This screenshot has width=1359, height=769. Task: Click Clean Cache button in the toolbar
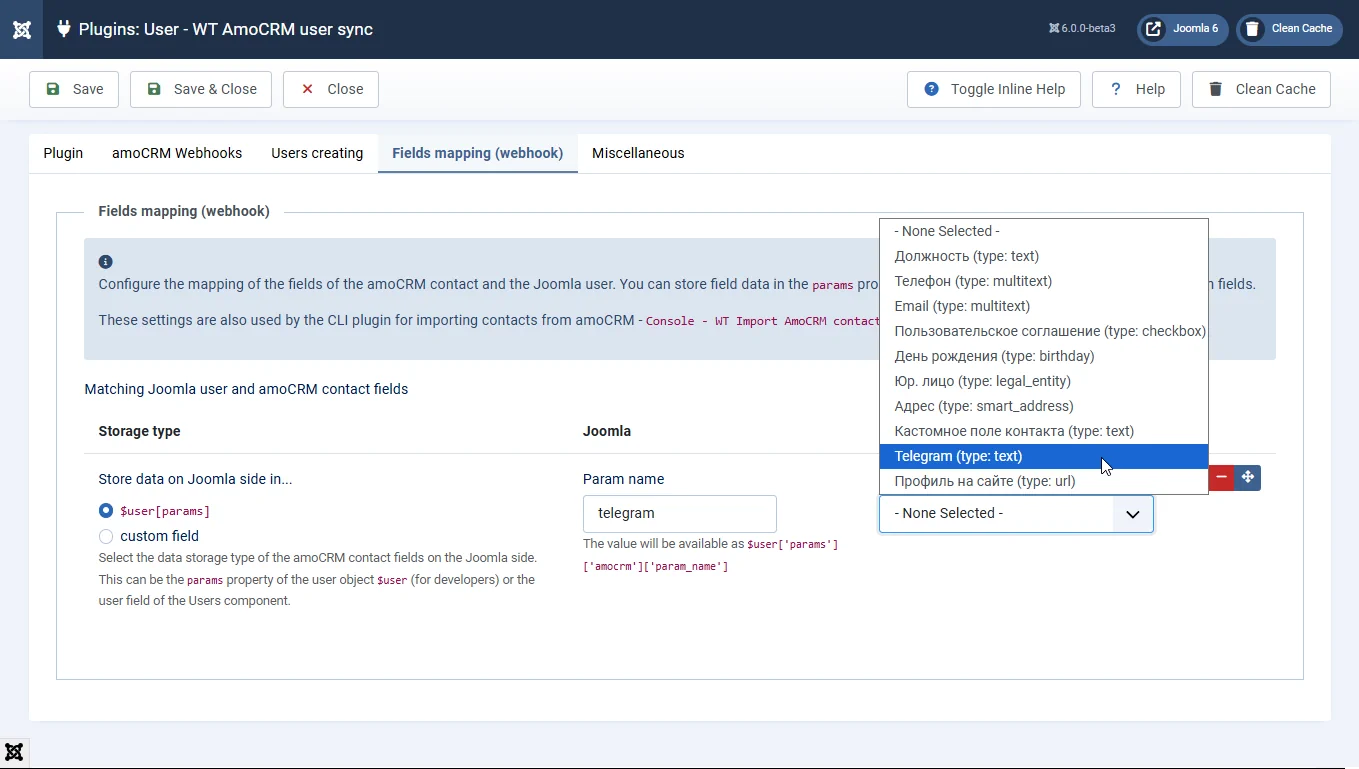(1261, 89)
